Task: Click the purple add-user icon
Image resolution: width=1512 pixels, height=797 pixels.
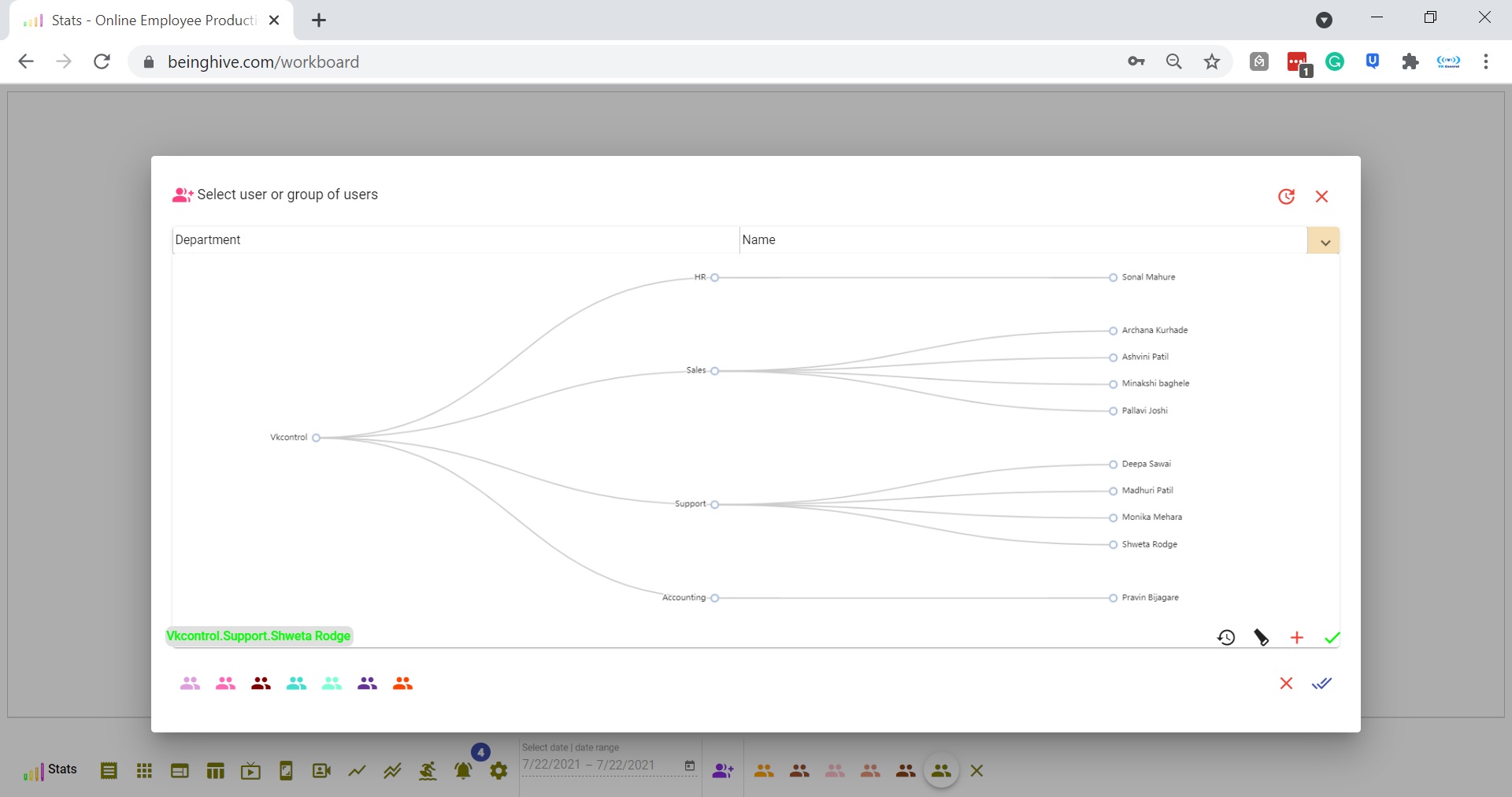Action: click(723, 771)
